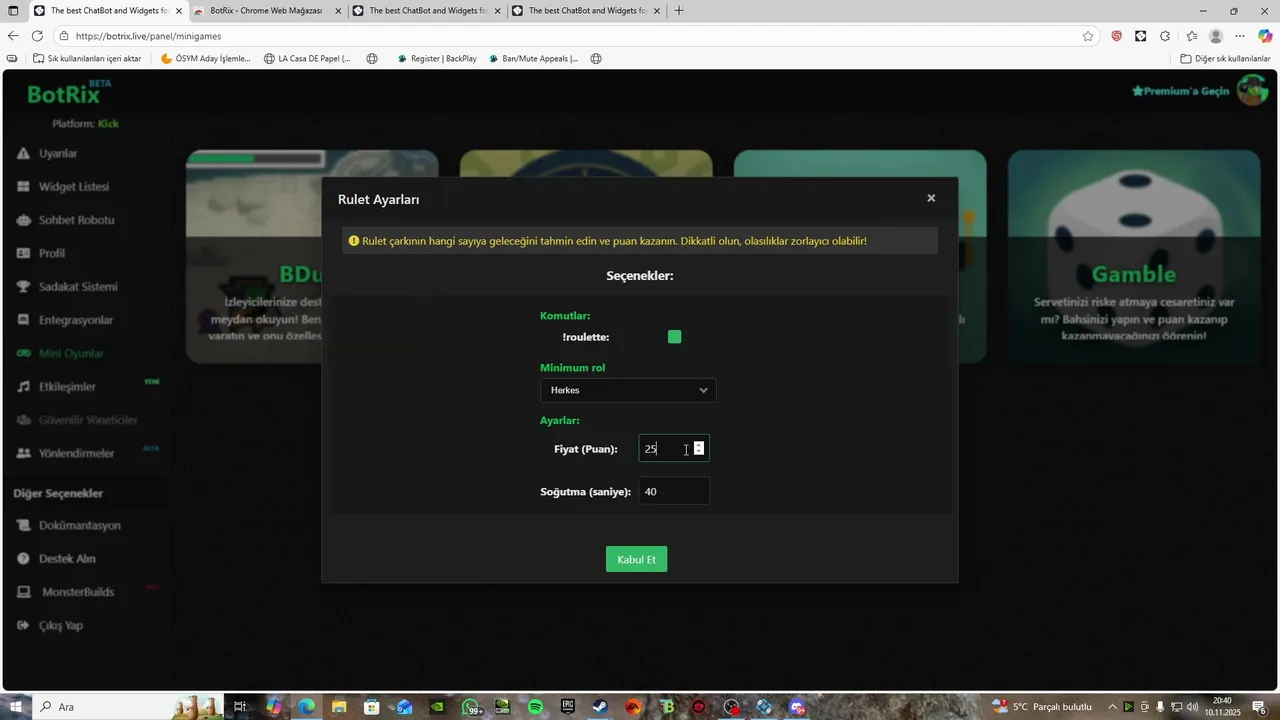The width and height of the screenshot is (1280, 720).
Task: Open the Favorites list icon
Action: pos(1191,36)
